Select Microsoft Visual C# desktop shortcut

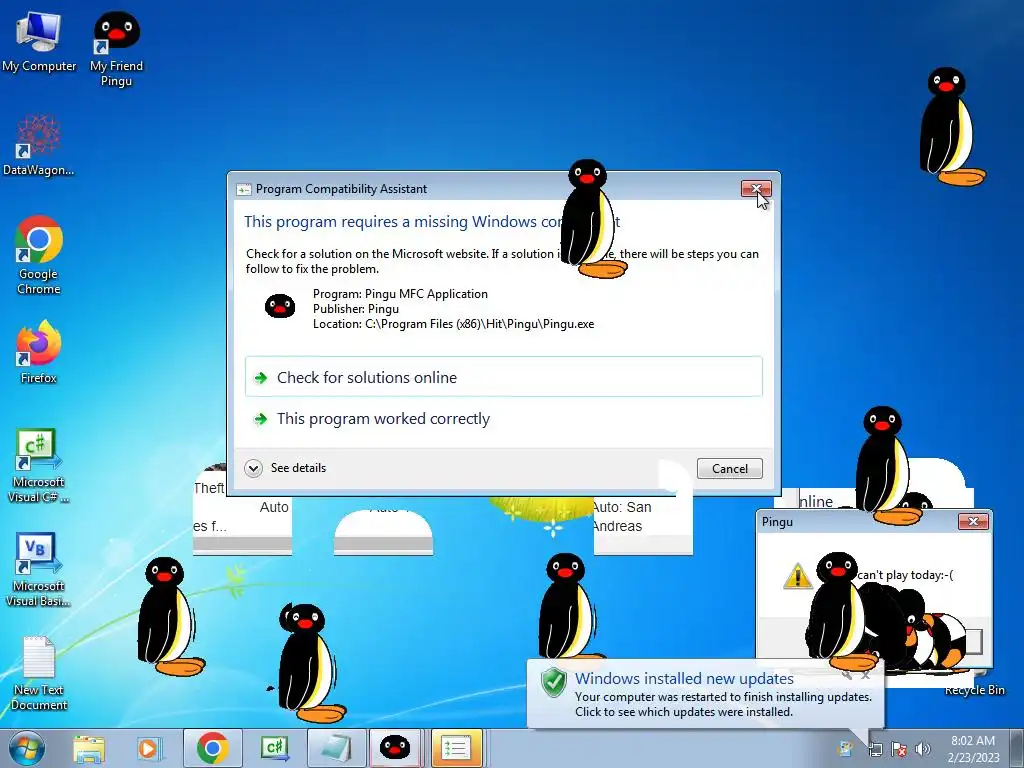pos(39,465)
